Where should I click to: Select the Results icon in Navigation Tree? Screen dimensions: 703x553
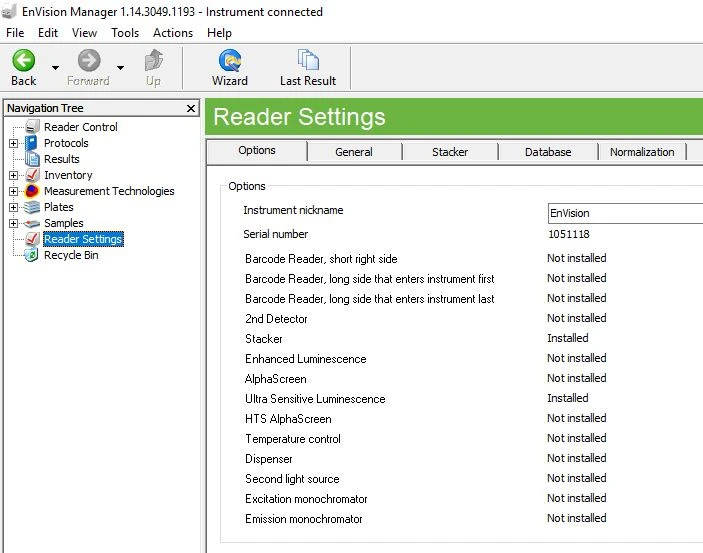[x=32, y=159]
